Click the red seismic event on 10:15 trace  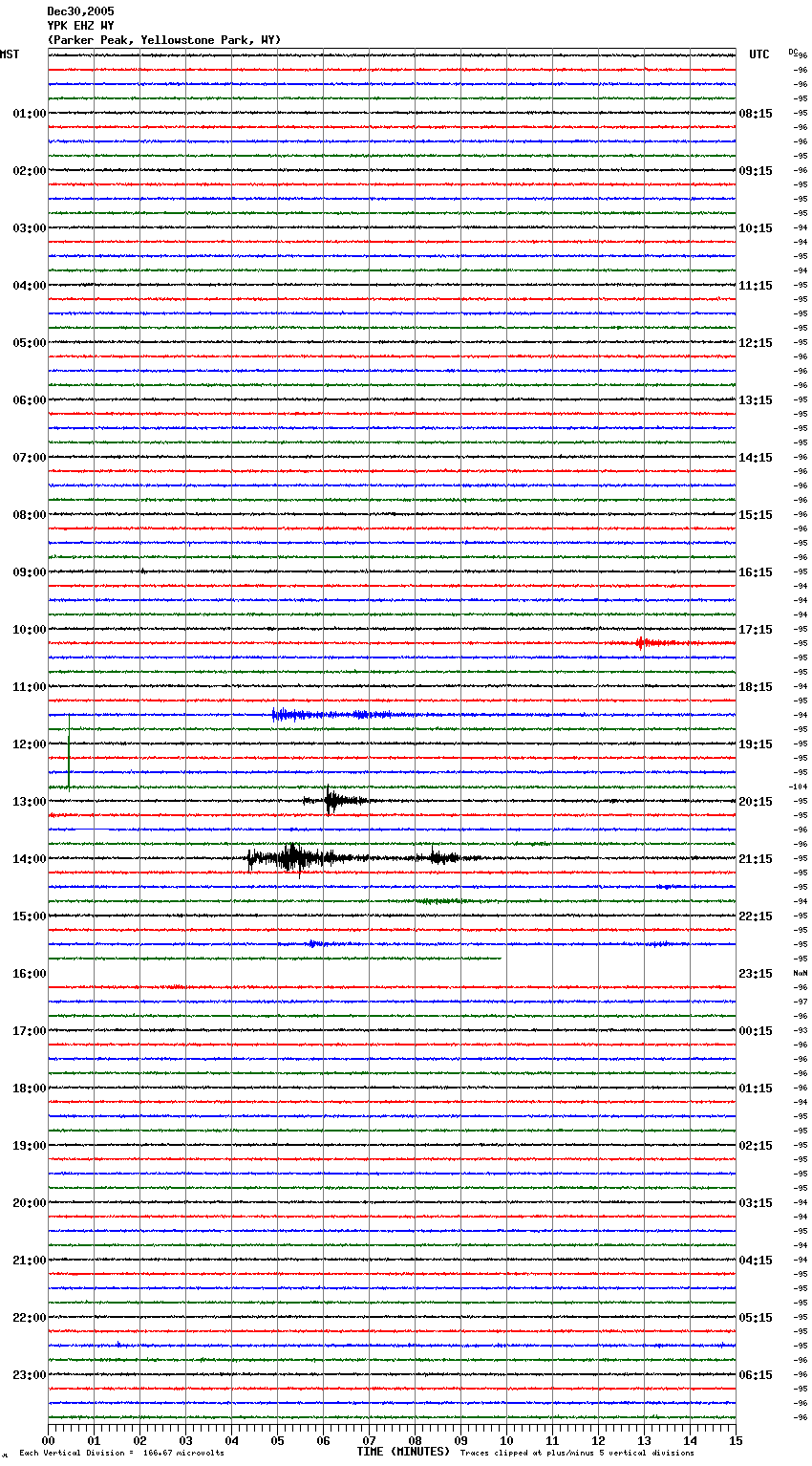pos(659,642)
